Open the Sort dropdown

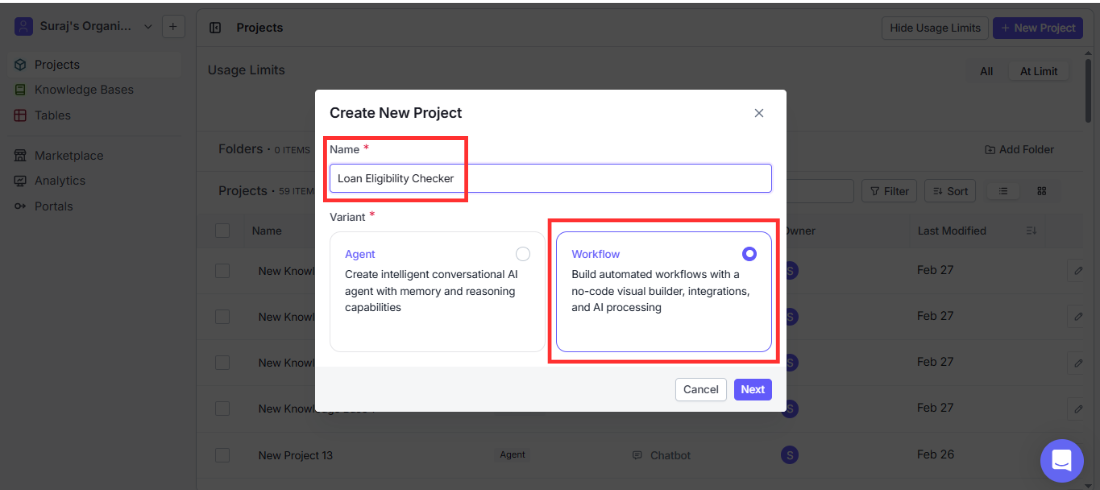coord(950,191)
